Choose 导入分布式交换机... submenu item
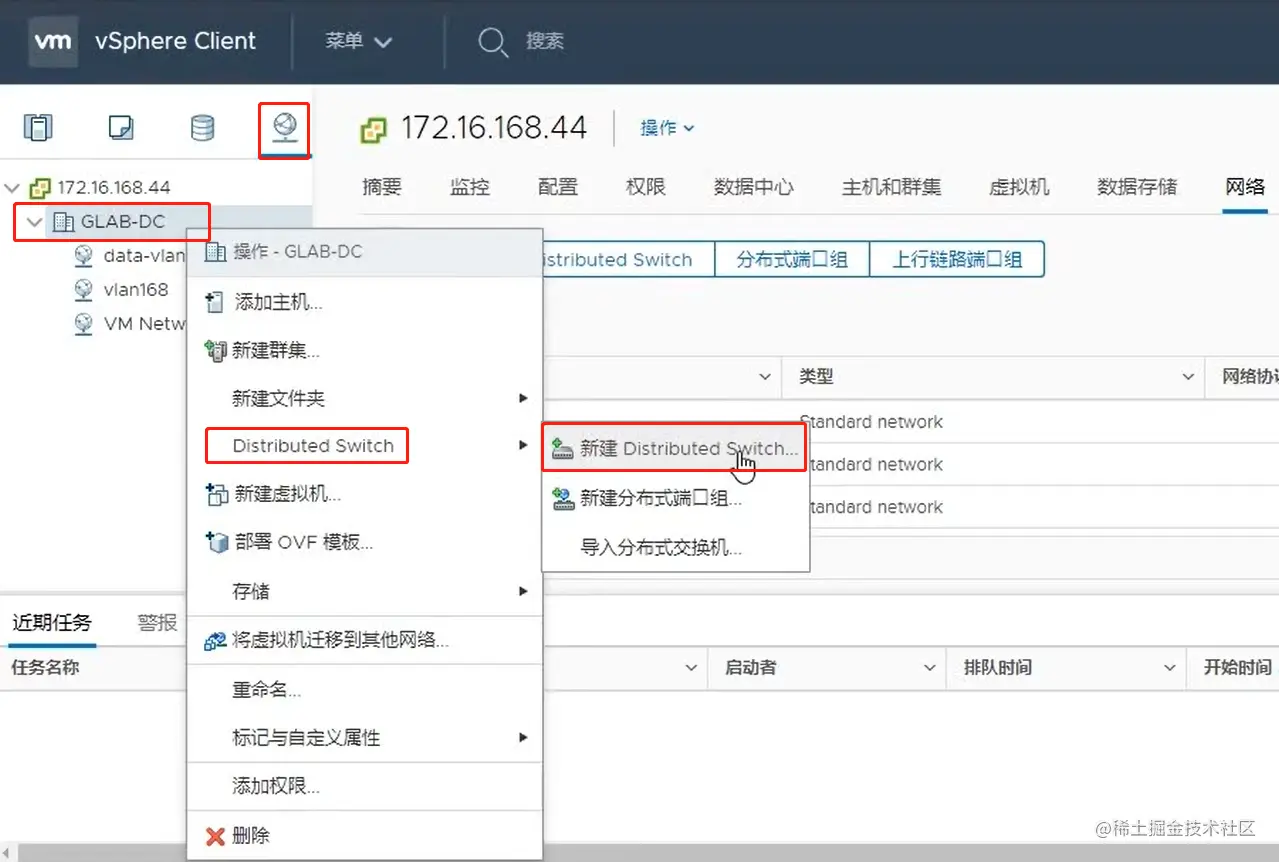 pos(676,548)
